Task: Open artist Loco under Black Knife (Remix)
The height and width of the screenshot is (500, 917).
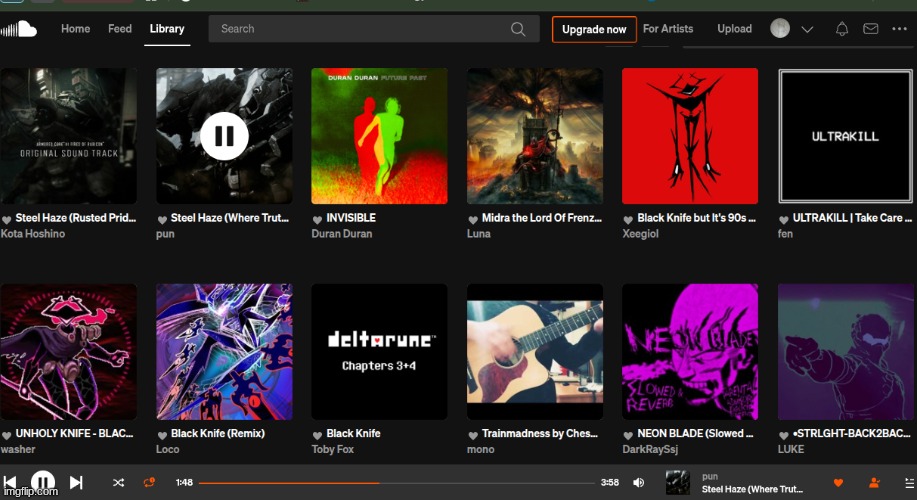Action: coord(167,449)
